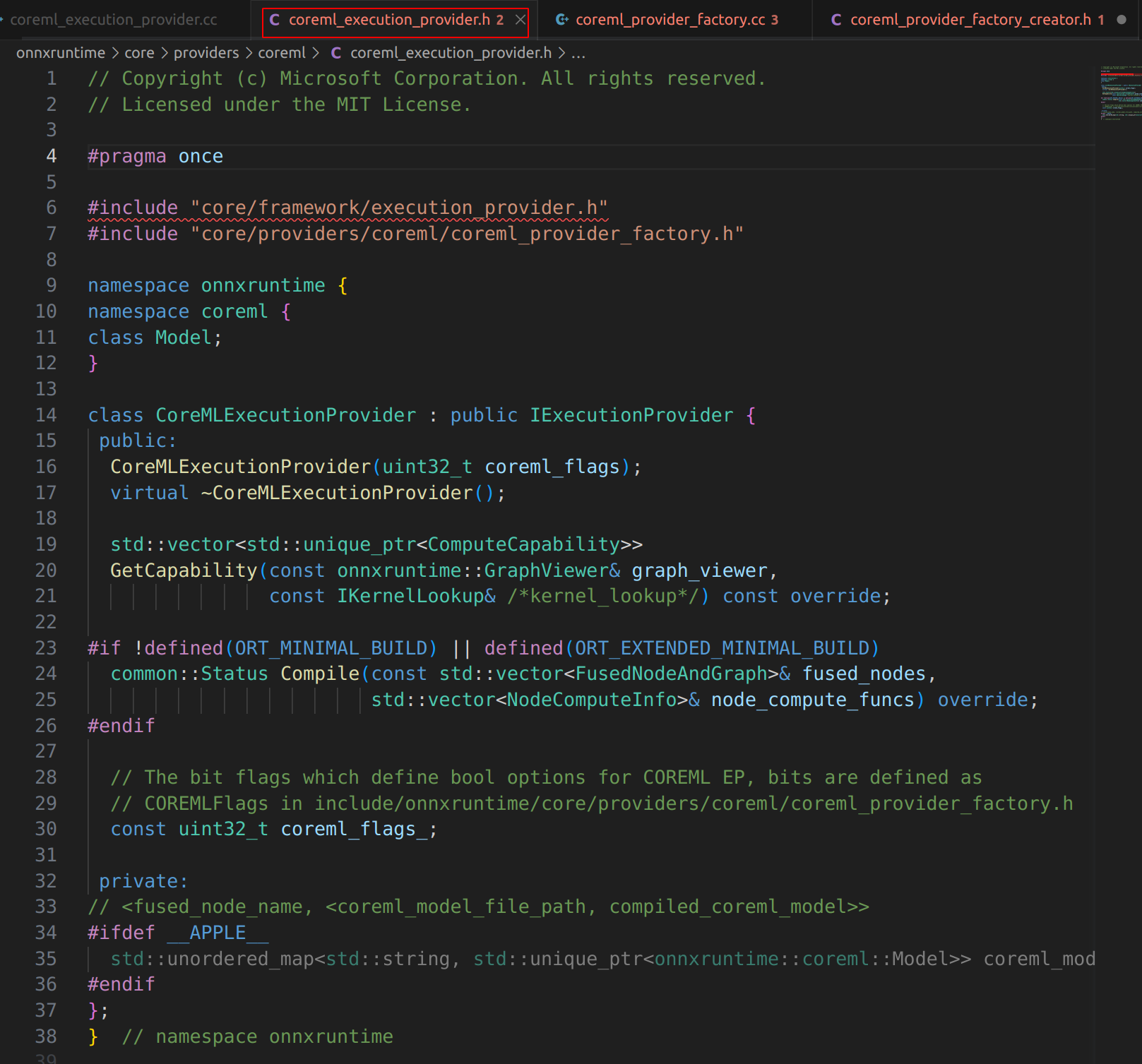Image resolution: width=1142 pixels, height=1064 pixels.
Task: Click 'IExecutionProvider' base class name
Action: [x=632, y=415]
